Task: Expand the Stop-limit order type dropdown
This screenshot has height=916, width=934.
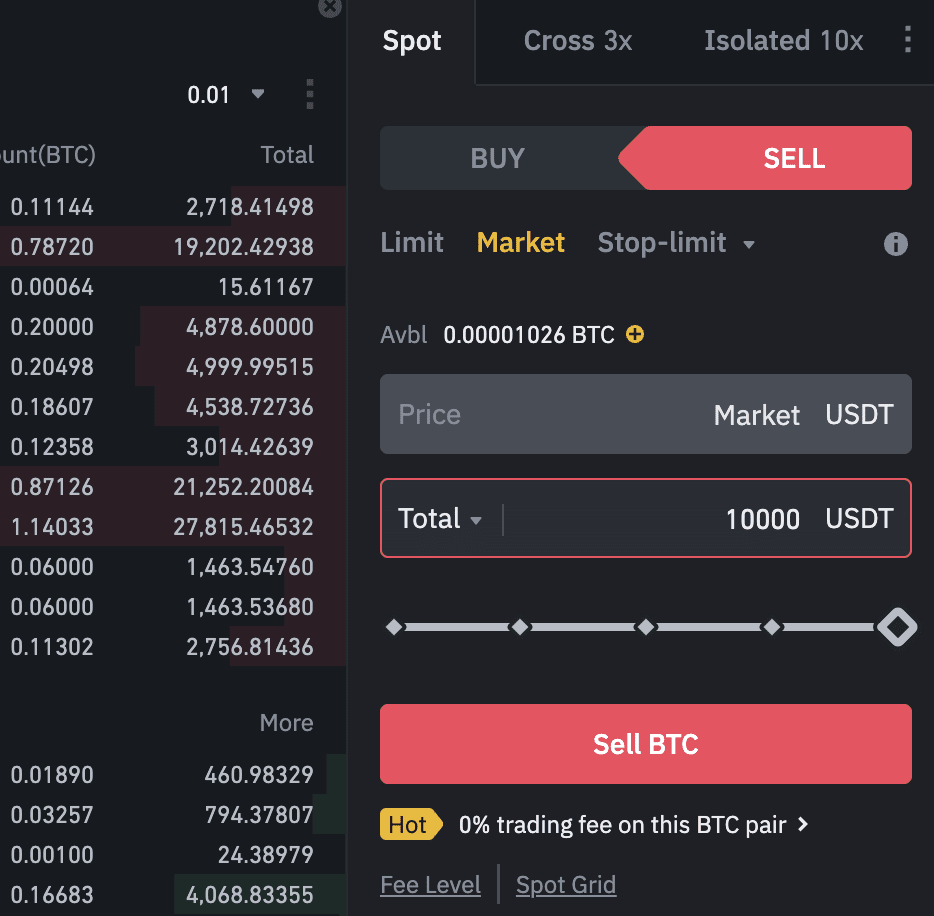Action: 749,244
